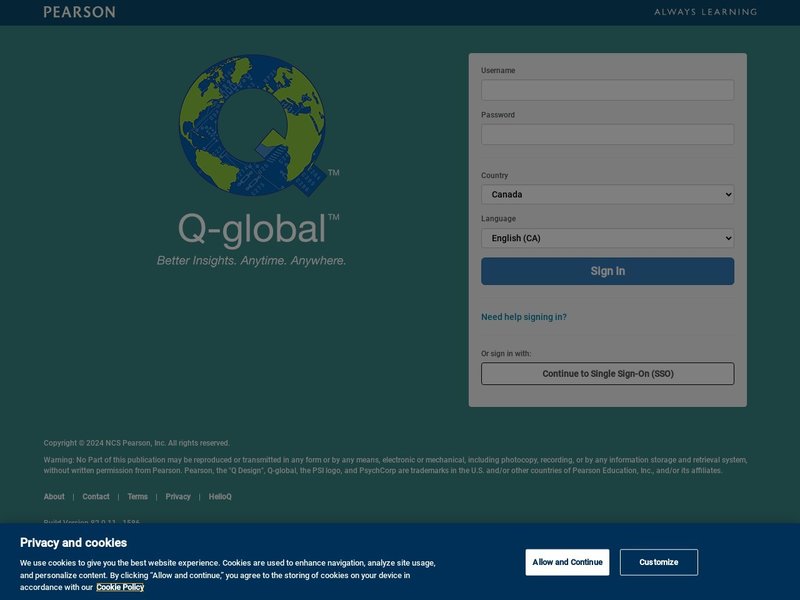
Task: Open the HelloQ footer link
Action: pyautogui.click(x=220, y=496)
